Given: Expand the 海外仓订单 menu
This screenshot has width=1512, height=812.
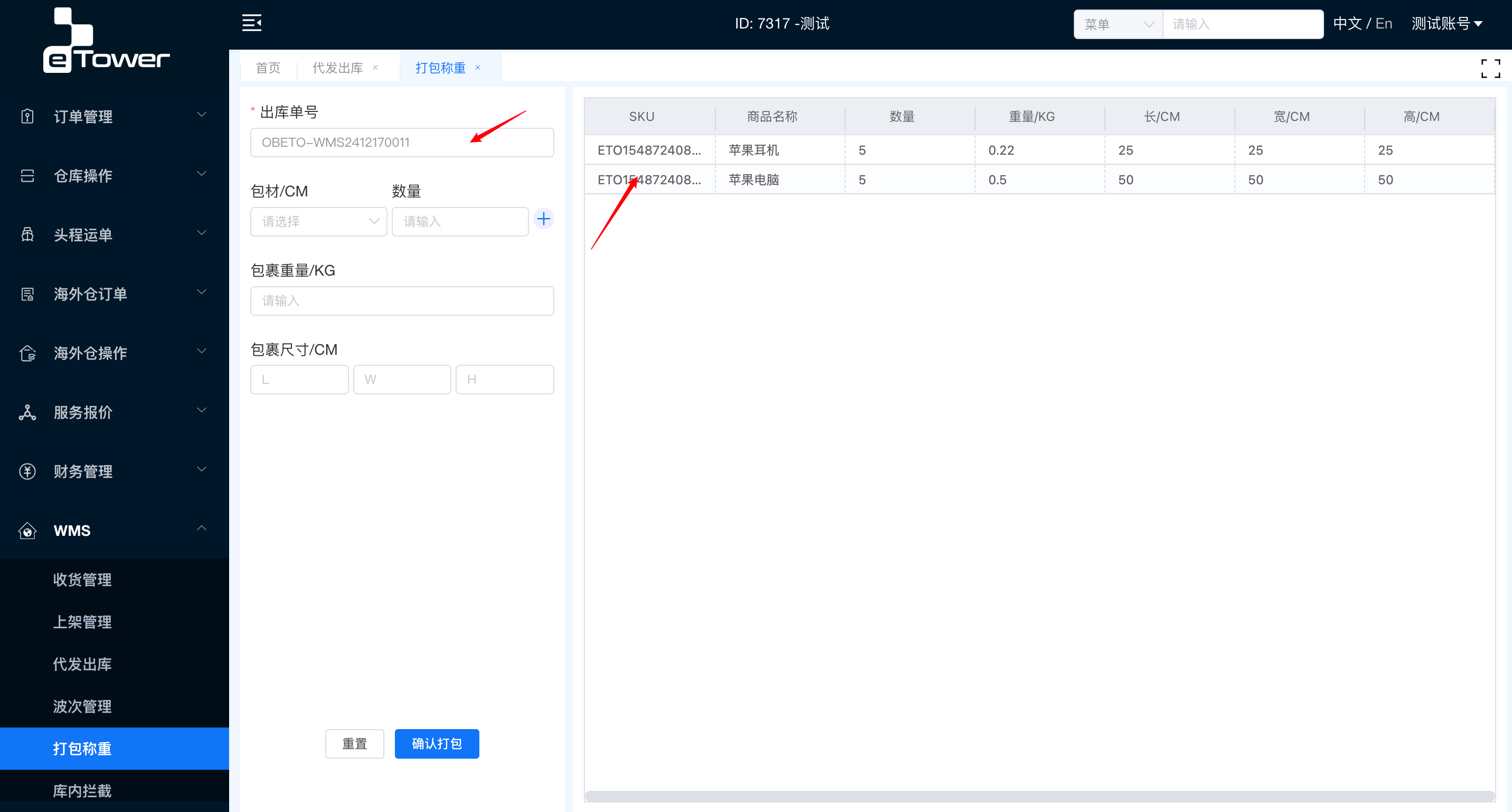Looking at the screenshot, I should point(201,292).
